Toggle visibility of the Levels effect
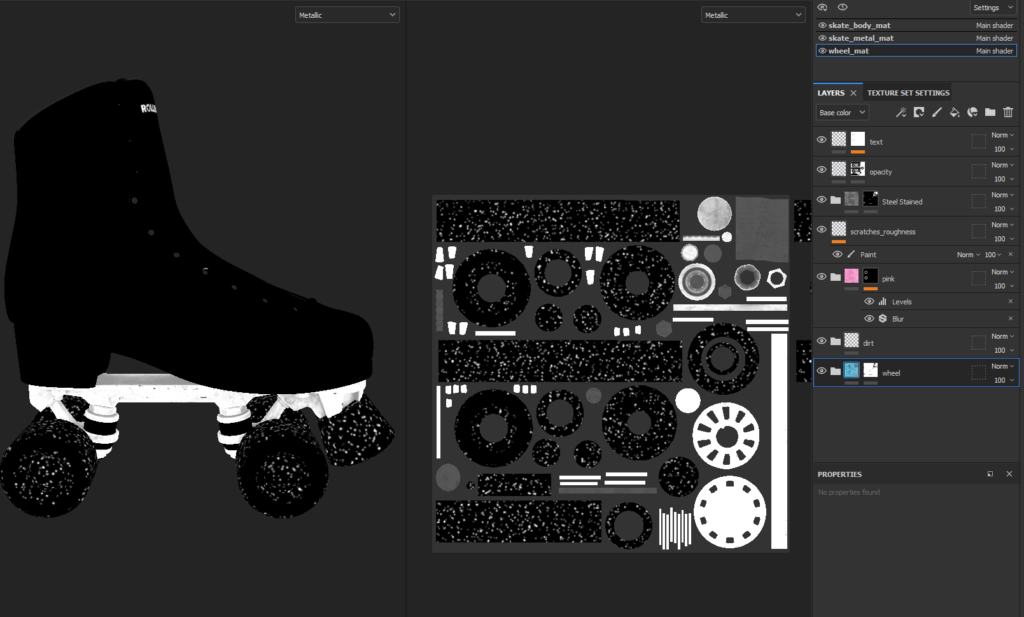Image resolution: width=1024 pixels, height=617 pixels. tap(869, 302)
